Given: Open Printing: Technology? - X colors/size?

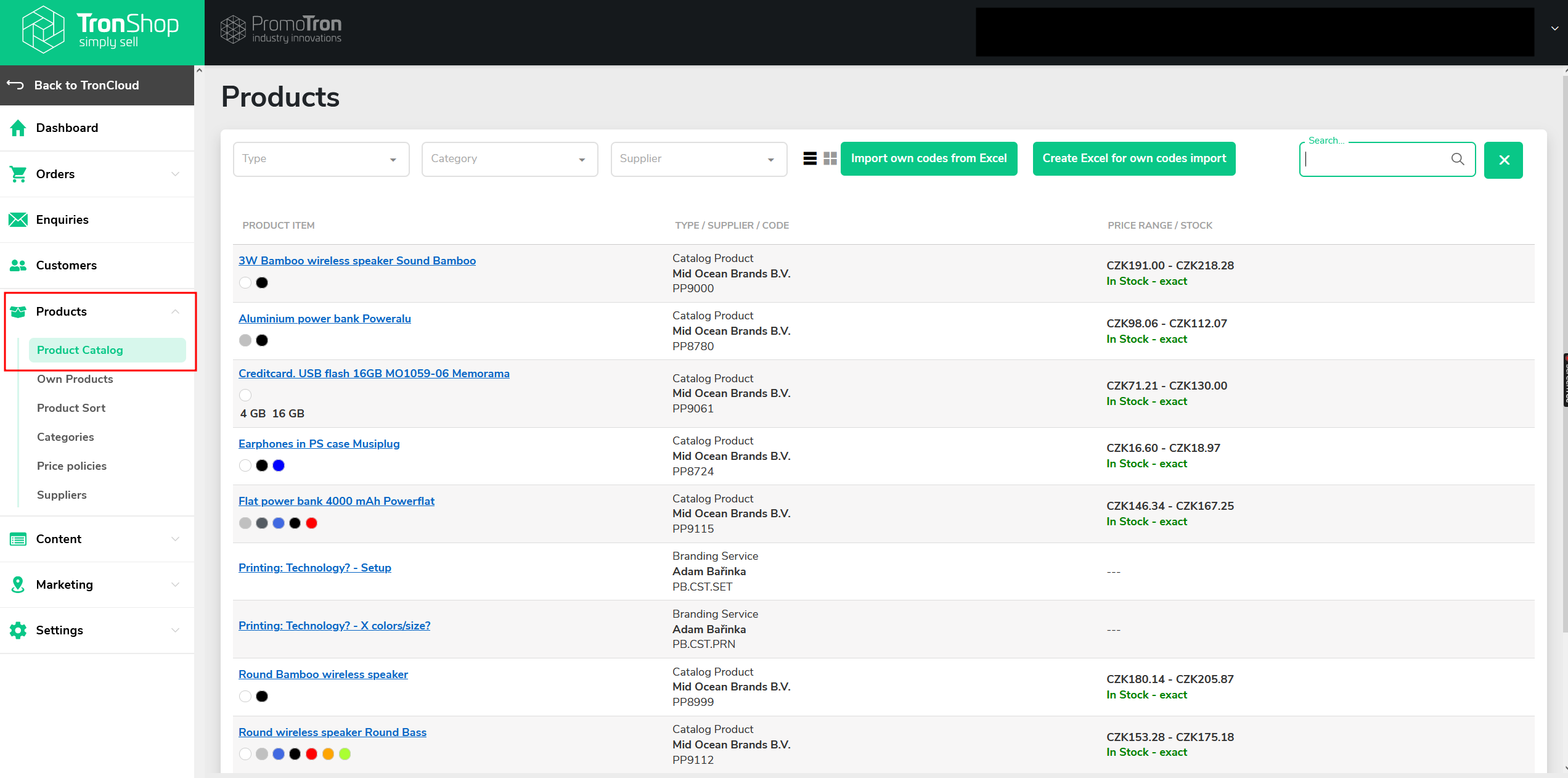Looking at the screenshot, I should (x=335, y=626).
